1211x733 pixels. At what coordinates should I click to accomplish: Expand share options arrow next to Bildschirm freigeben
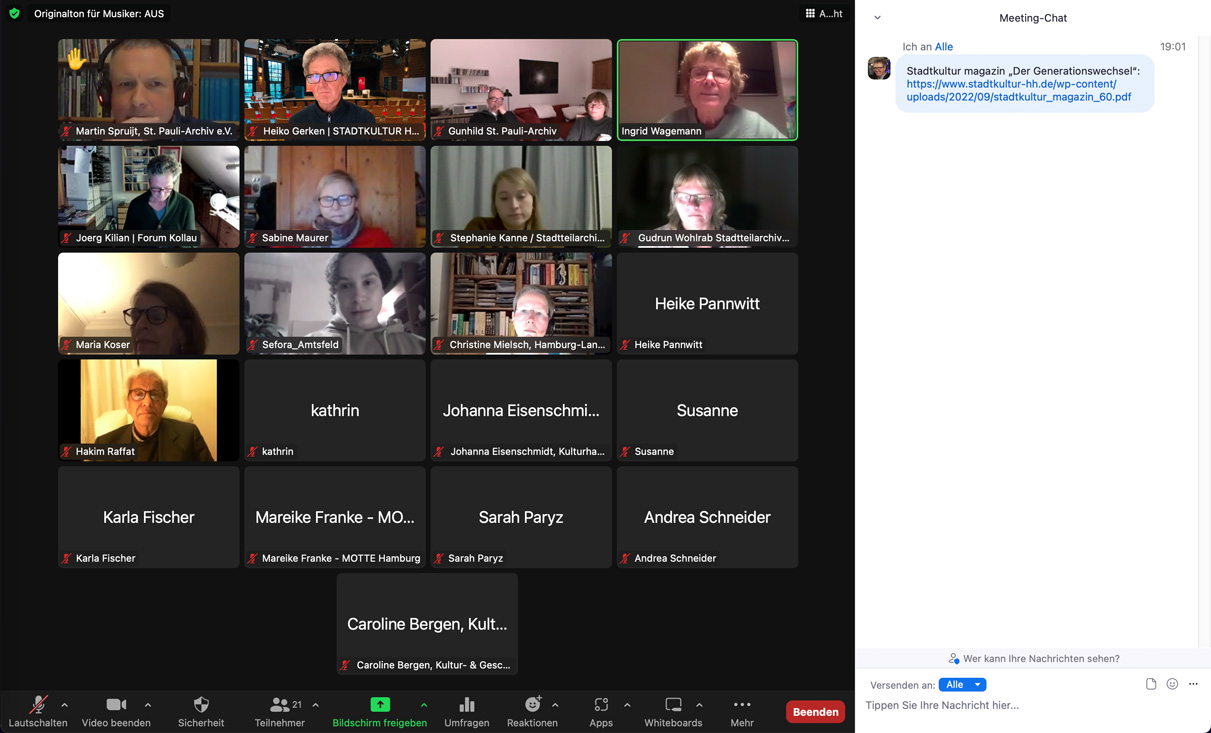click(x=424, y=705)
